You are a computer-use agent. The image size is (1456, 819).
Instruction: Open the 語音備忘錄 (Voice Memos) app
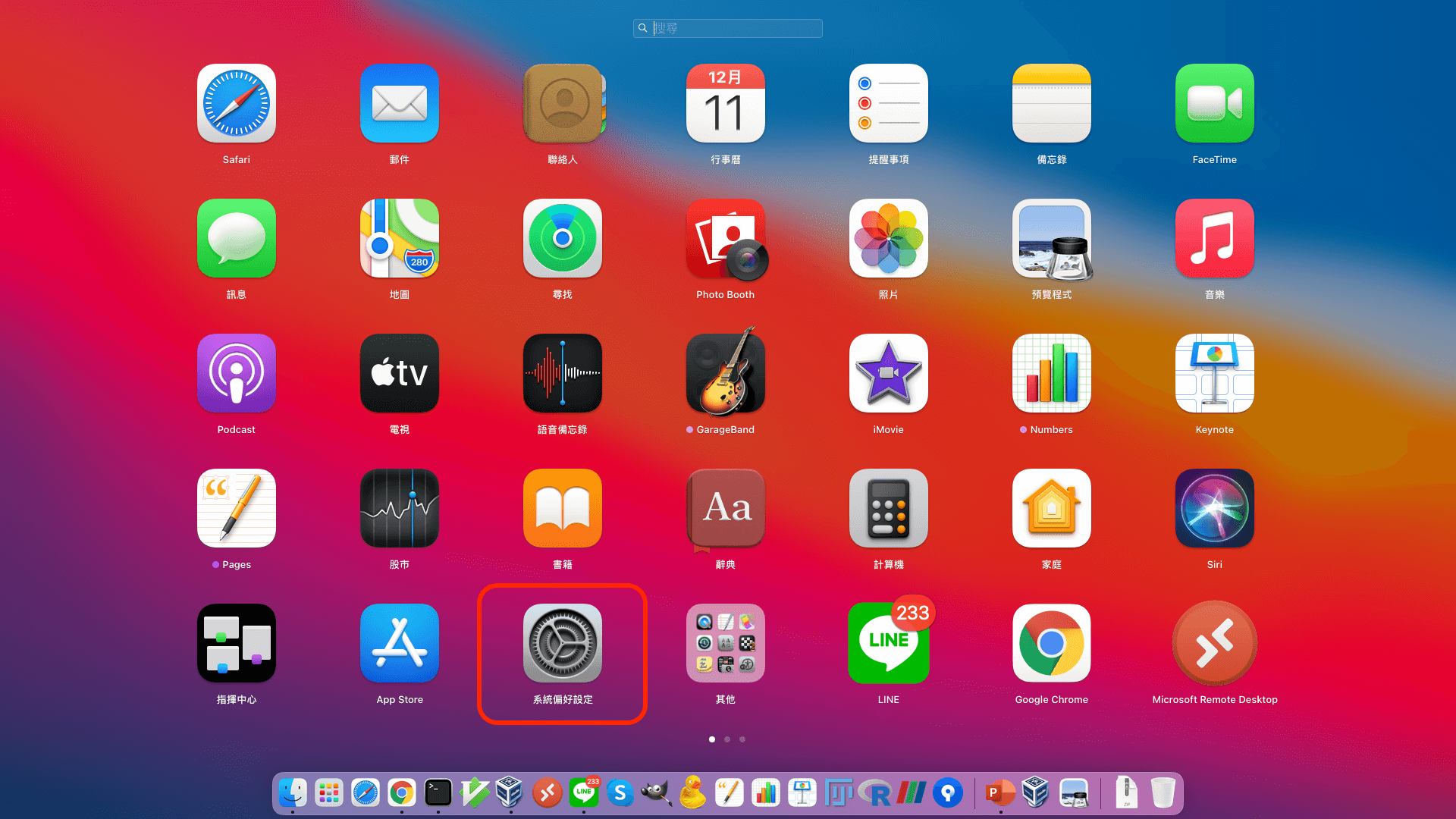pos(563,373)
